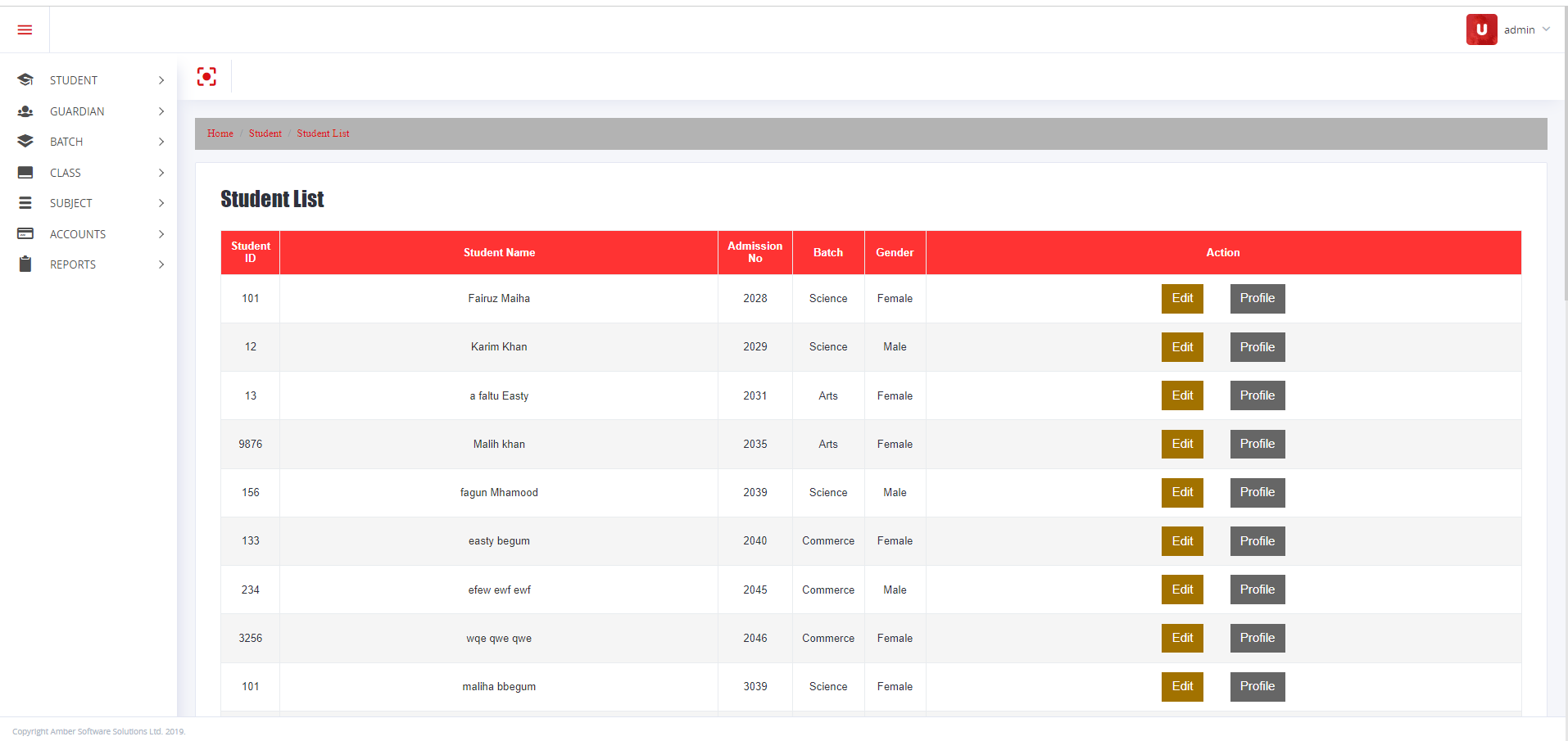Click the BATCH layers icon in sidebar

(x=25, y=141)
